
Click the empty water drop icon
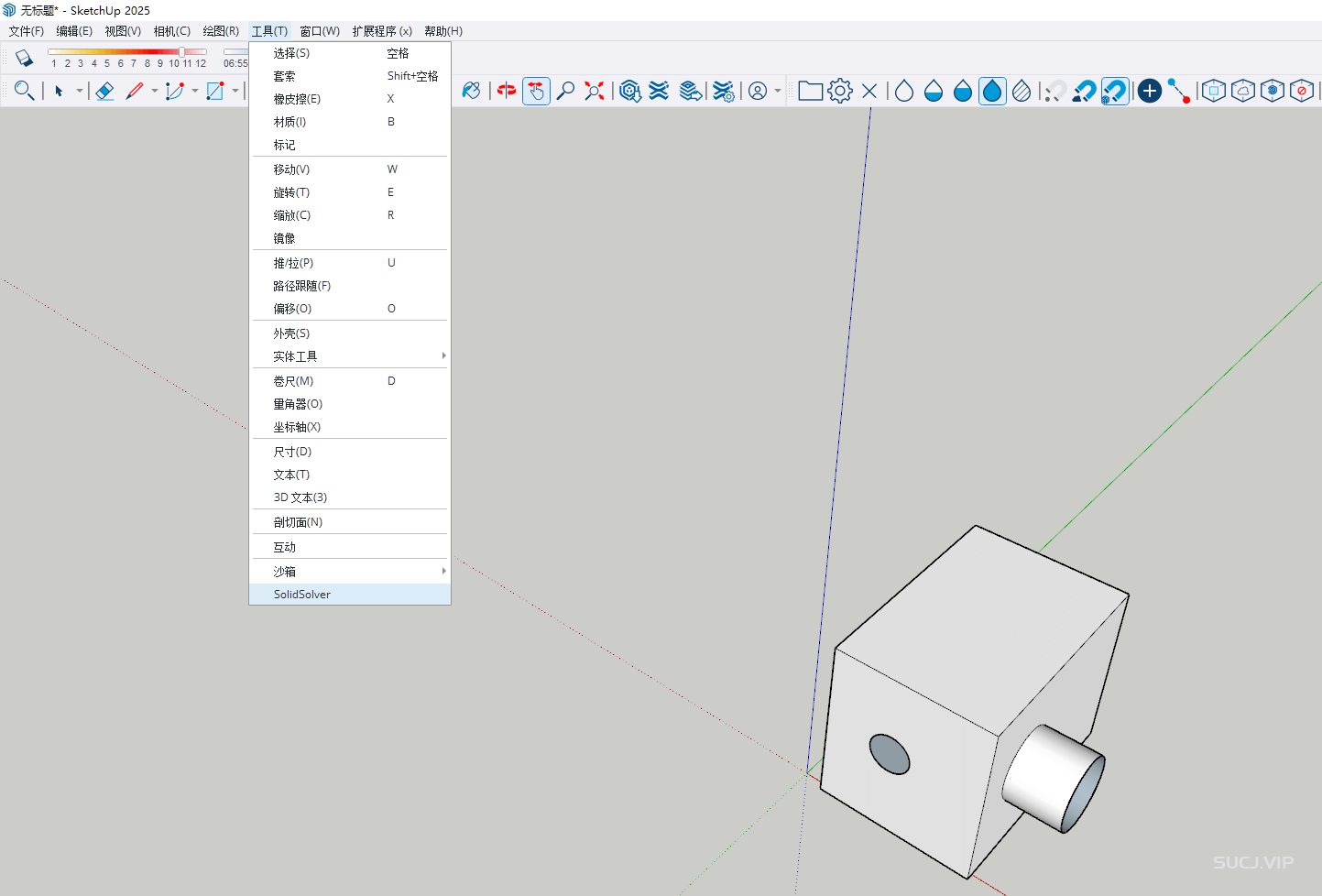pos(904,91)
